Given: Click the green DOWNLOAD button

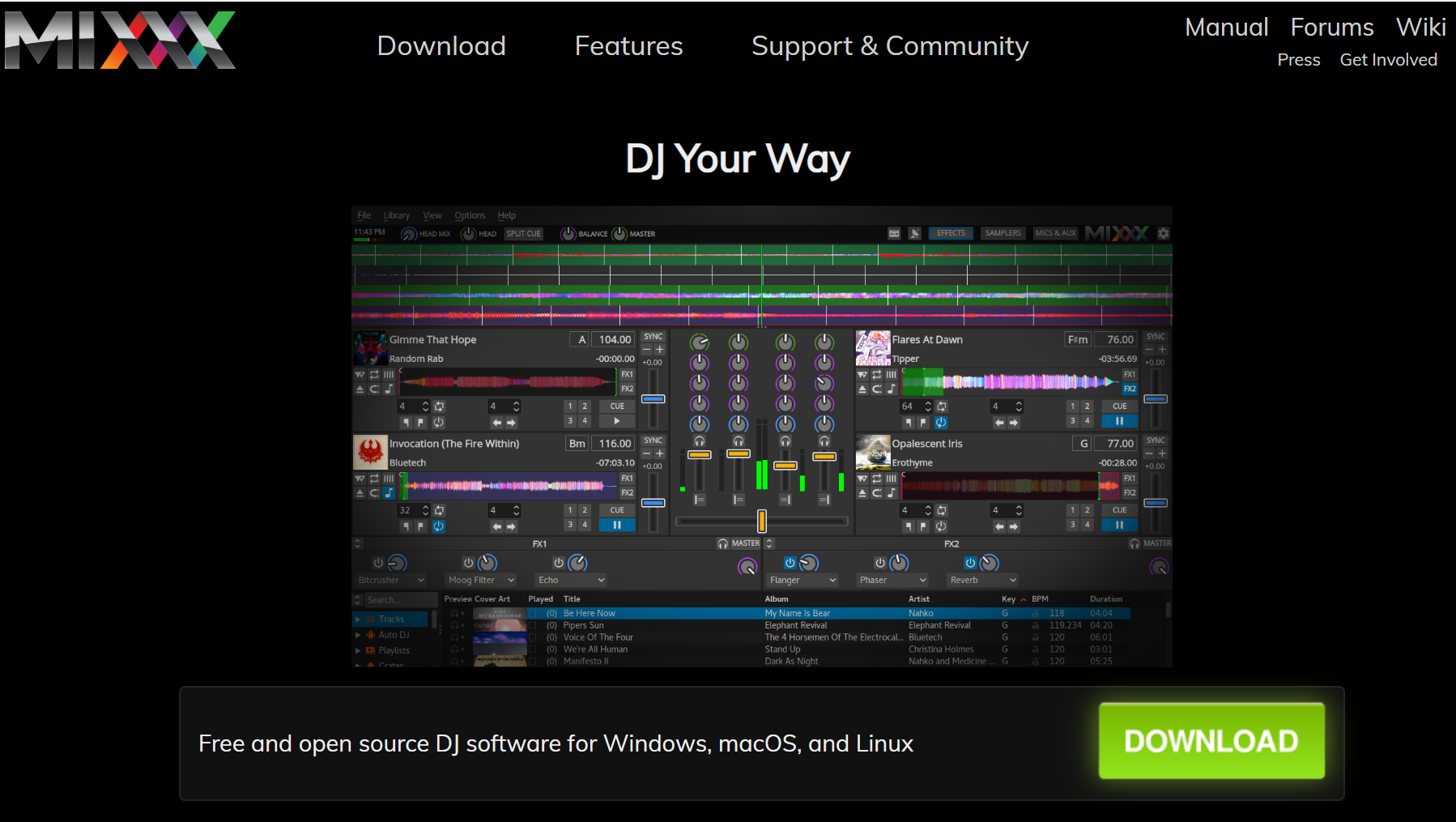Looking at the screenshot, I should (1211, 741).
